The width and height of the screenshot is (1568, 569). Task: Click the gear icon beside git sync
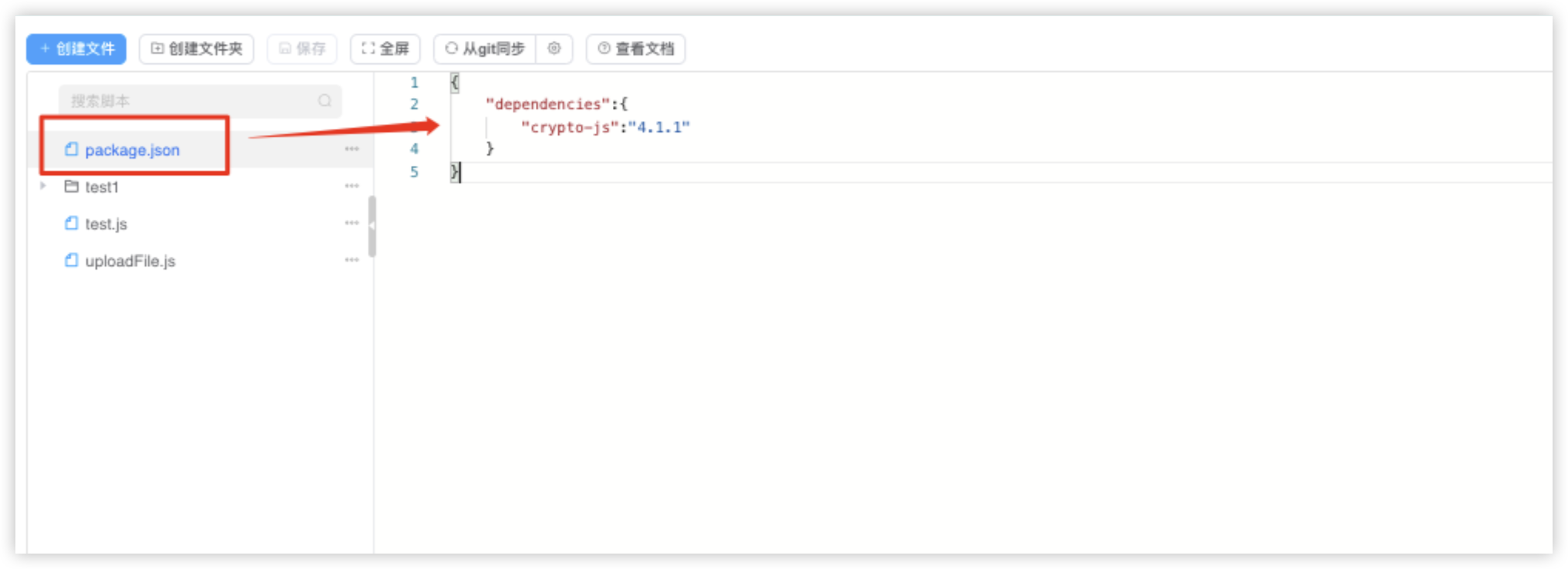point(554,49)
